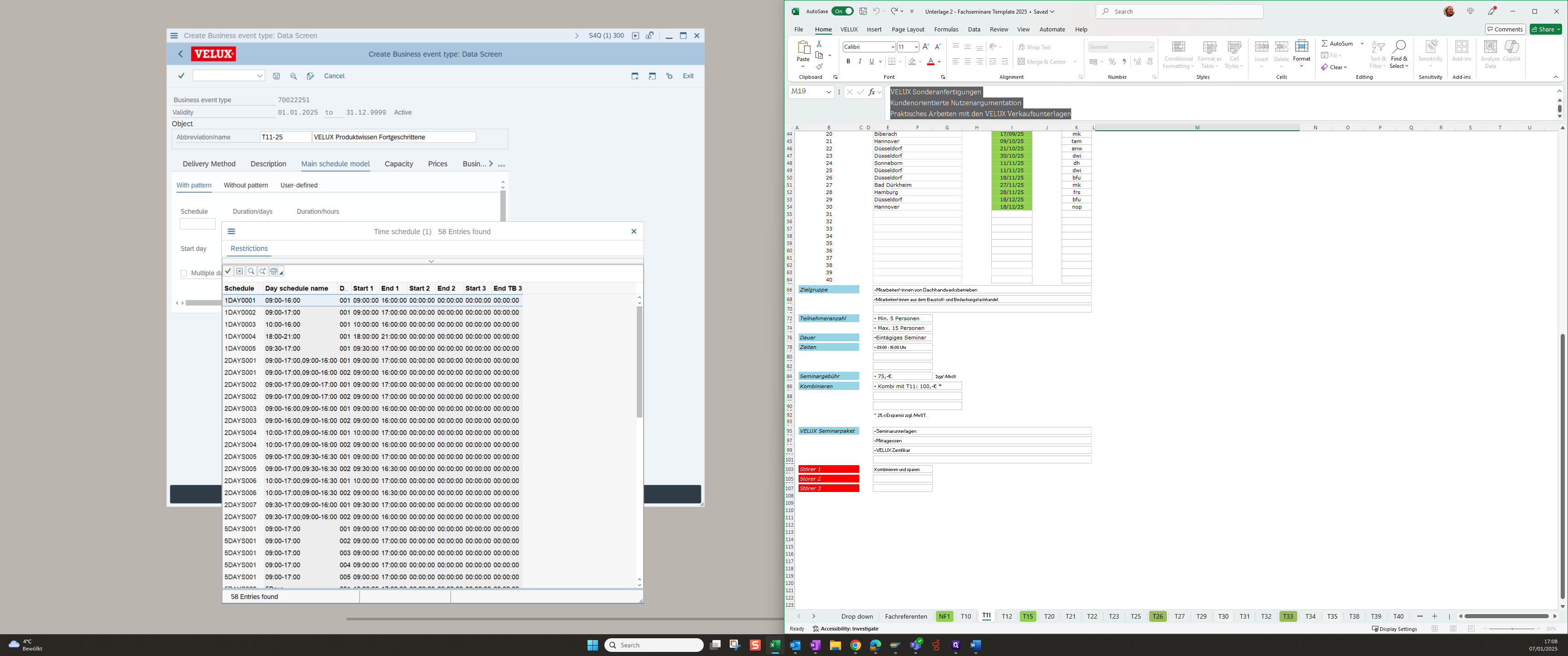The width and height of the screenshot is (1568, 656).
Task: Open SAP Prices tab
Action: point(438,164)
